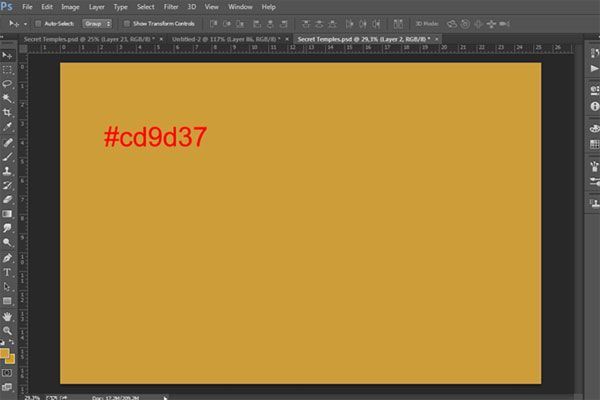Click the zoom percentage field in status bar
Image resolution: width=600 pixels, height=400 pixels.
[x=33, y=396]
